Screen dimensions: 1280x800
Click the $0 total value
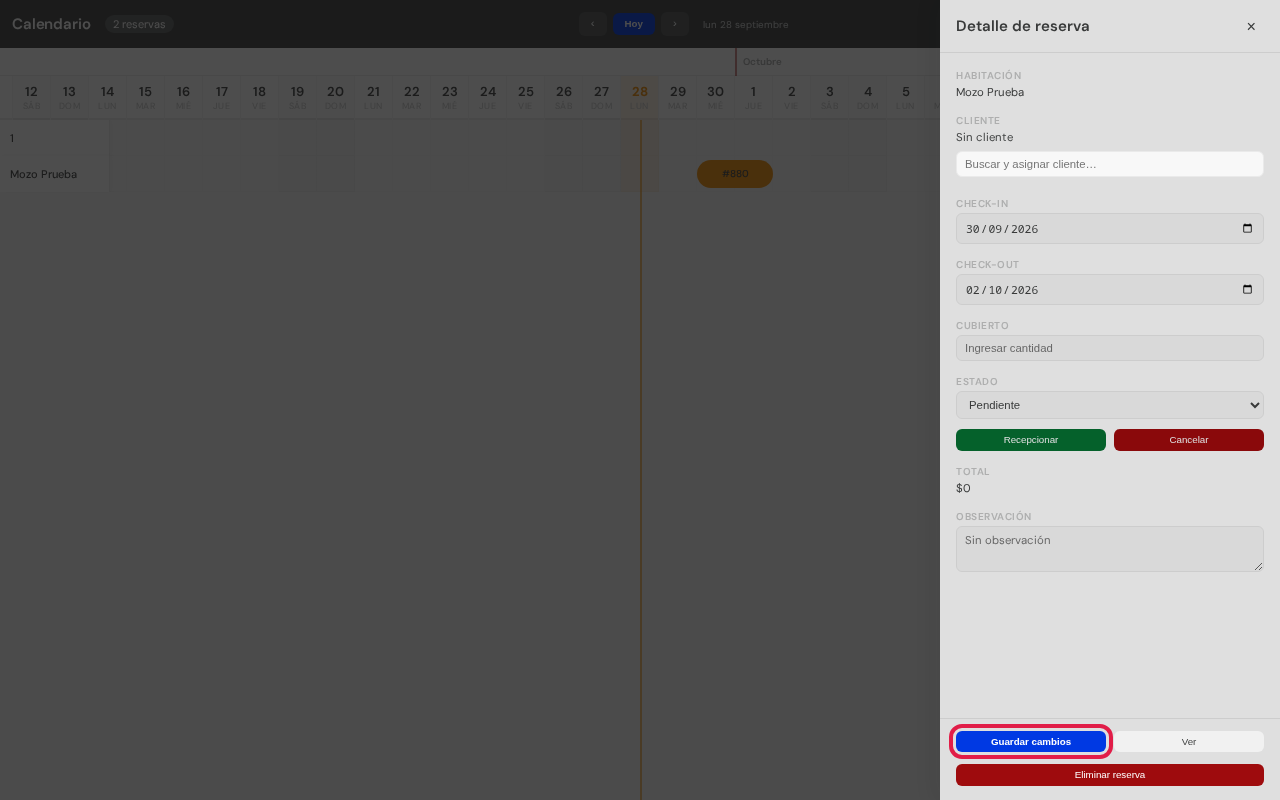click(x=963, y=488)
